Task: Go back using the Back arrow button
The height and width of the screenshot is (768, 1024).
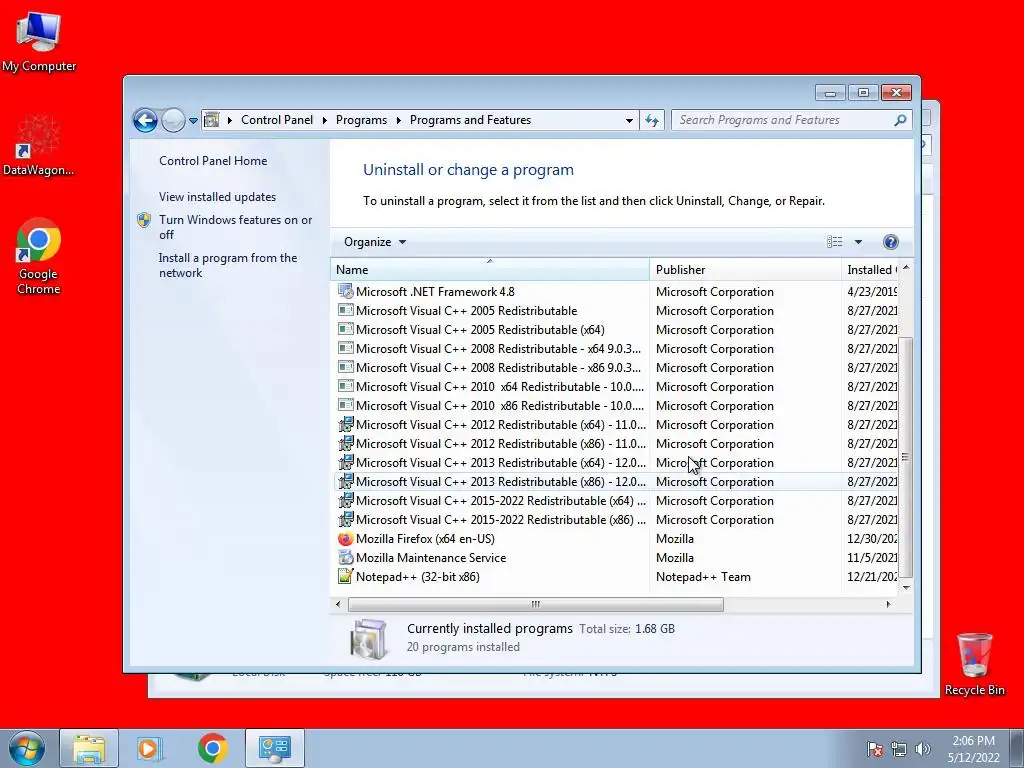Action: coord(145,120)
